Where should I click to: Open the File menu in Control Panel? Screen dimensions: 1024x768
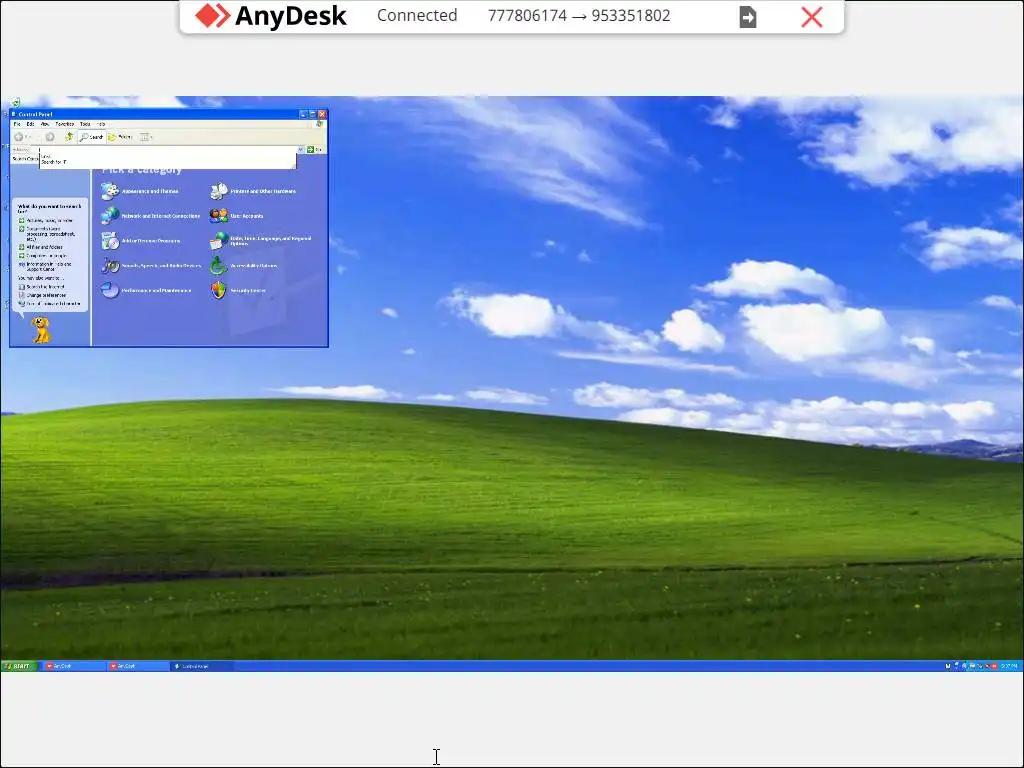pyautogui.click(x=17, y=124)
